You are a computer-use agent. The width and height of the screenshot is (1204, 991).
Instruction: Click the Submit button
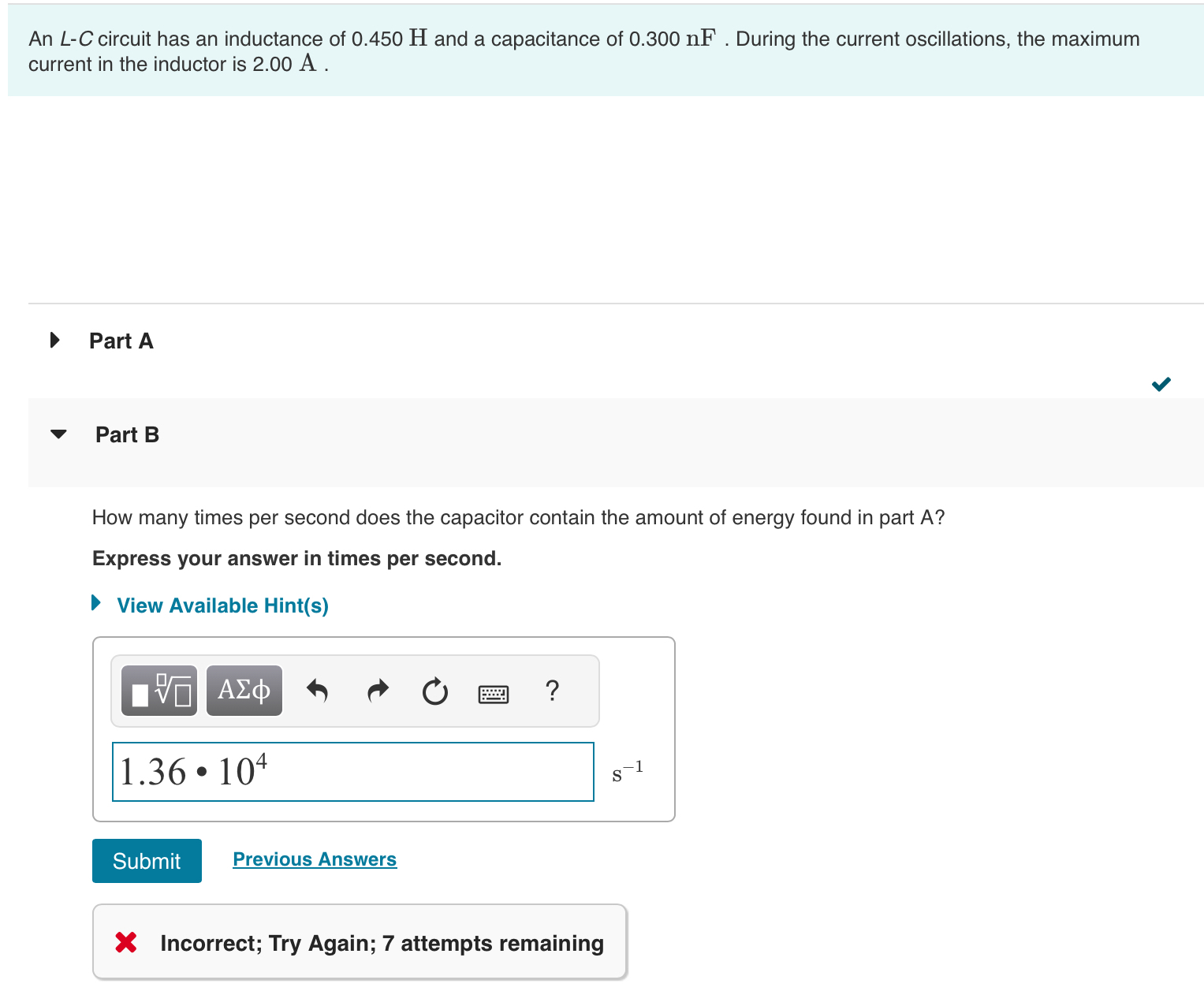pos(146,861)
